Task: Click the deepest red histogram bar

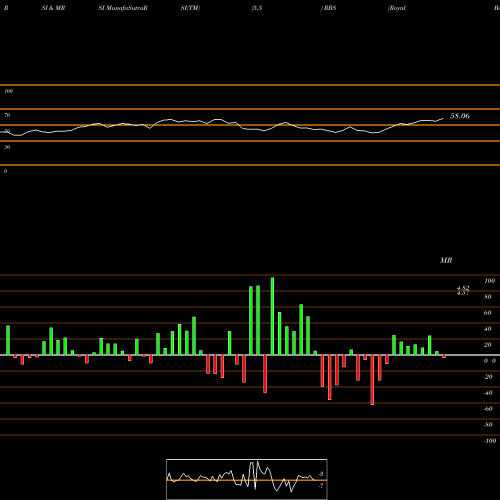Action: coord(372,380)
